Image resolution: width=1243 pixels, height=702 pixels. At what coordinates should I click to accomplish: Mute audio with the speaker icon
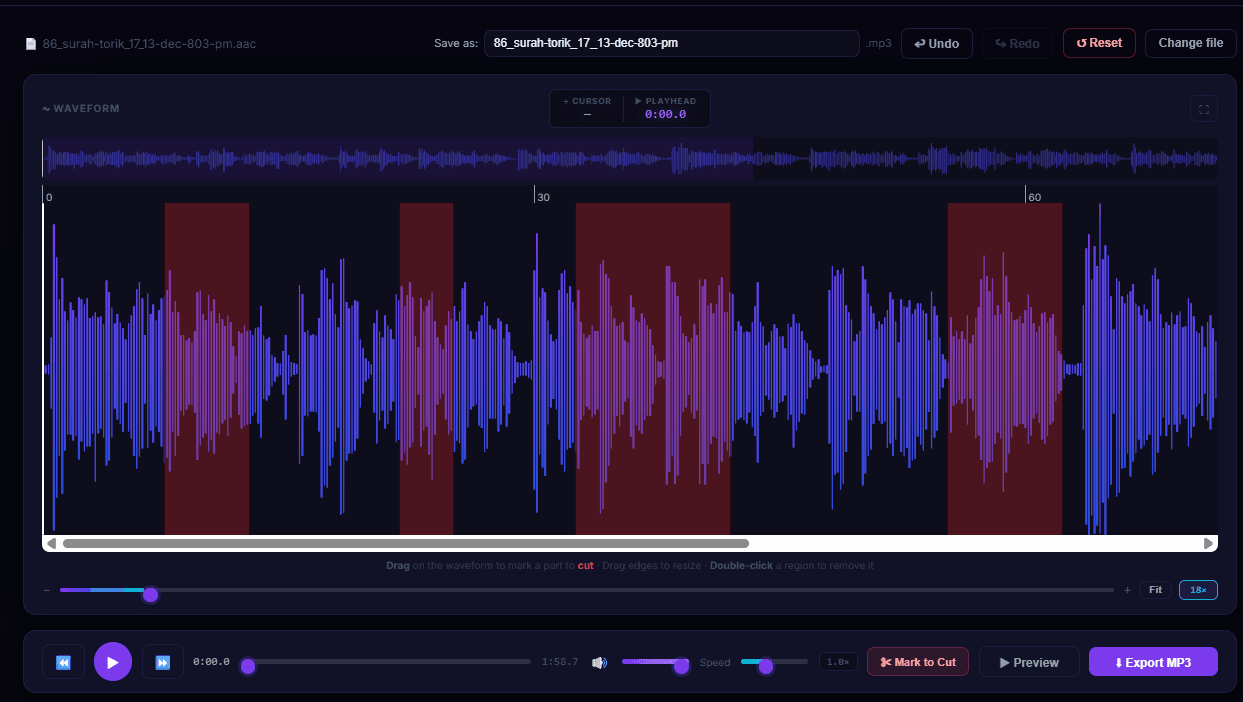(x=599, y=662)
